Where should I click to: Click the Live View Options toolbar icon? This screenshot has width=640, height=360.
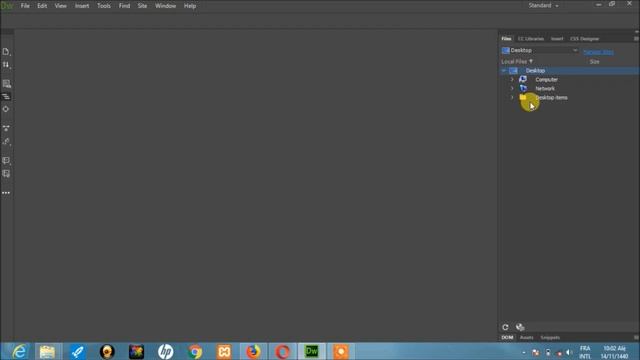[x=6, y=84]
